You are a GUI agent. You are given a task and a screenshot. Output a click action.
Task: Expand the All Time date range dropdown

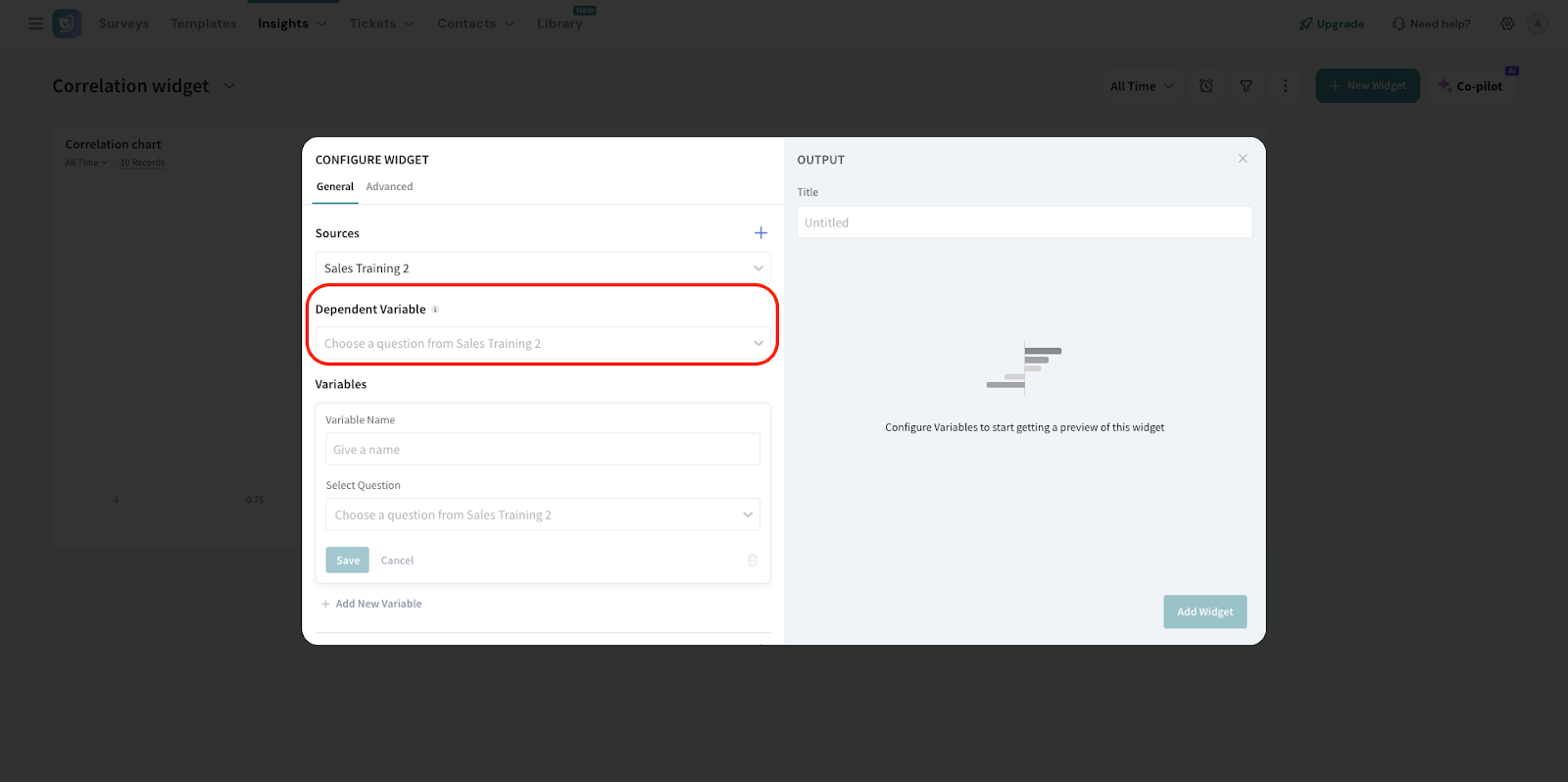tap(1141, 86)
